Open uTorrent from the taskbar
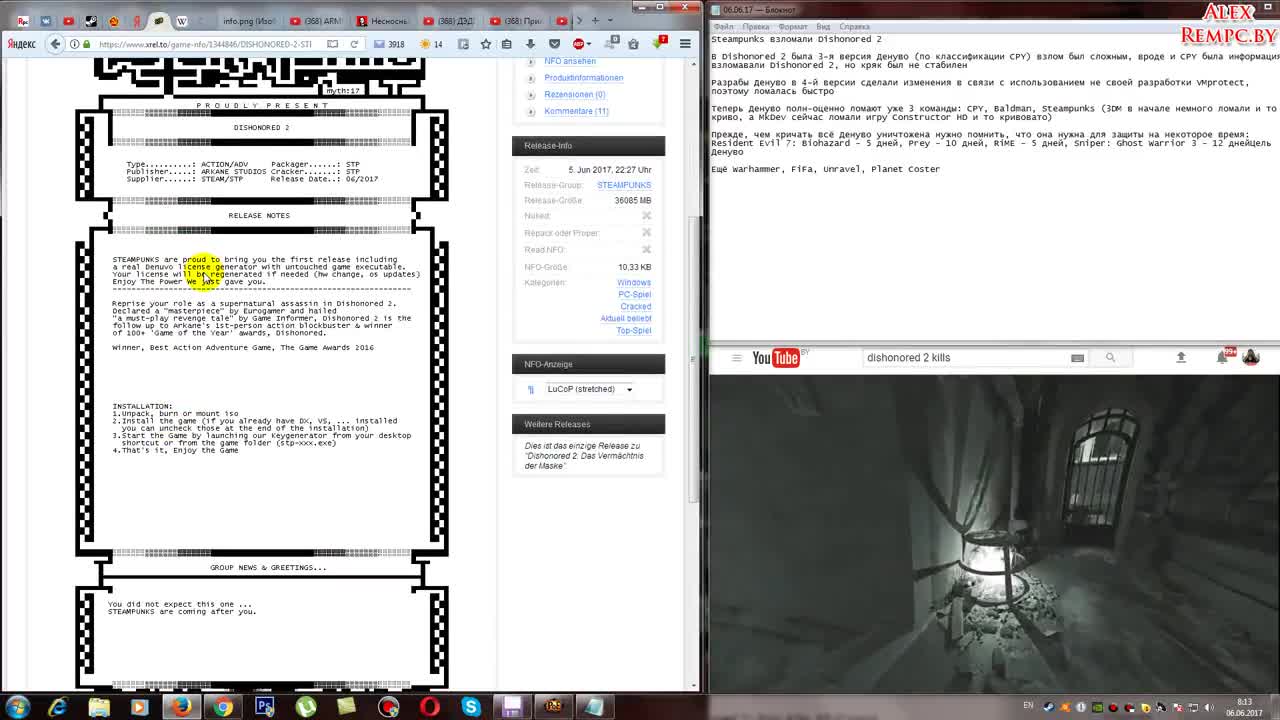Image resolution: width=1280 pixels, height=720 pixels. point(305,707)
